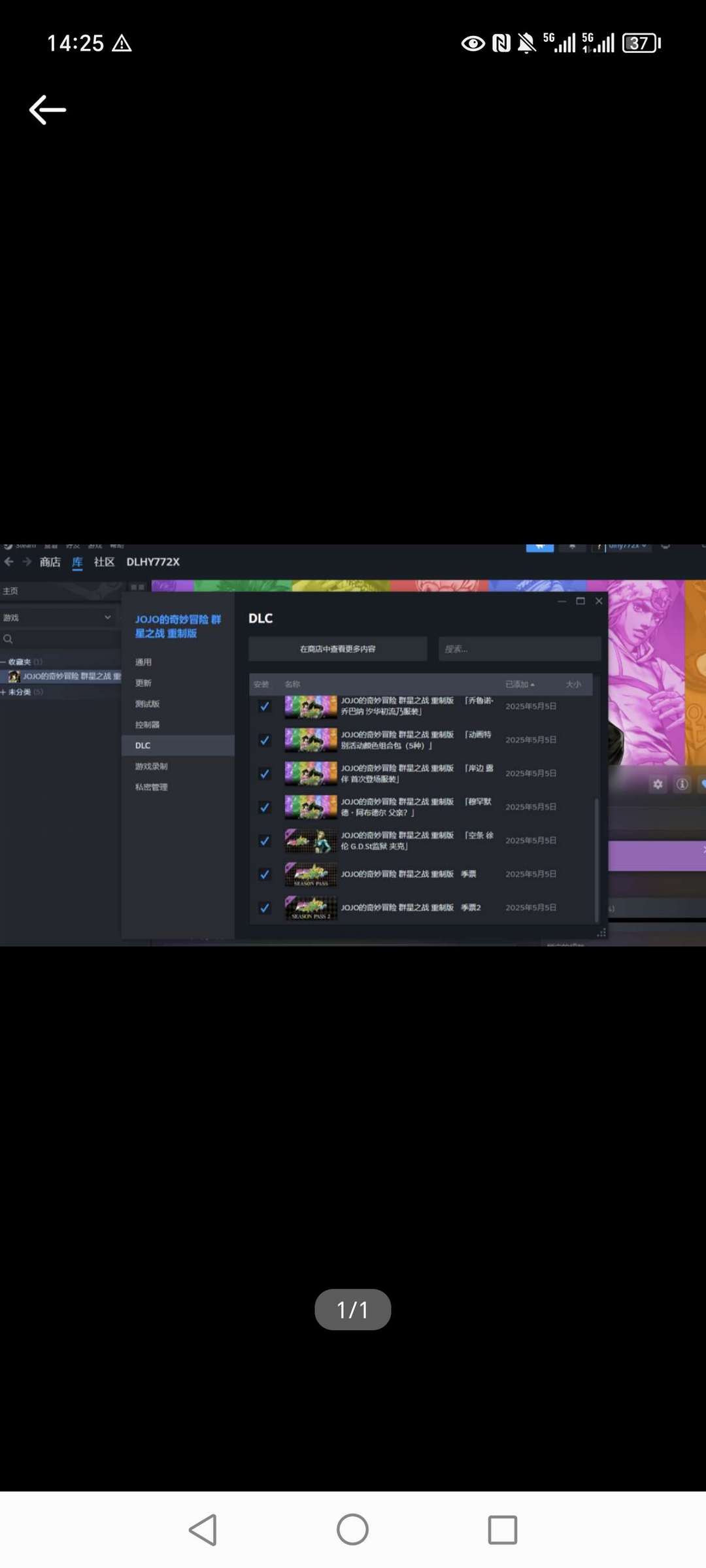Expand the 游戏 filter dropdown in library
The width and height of the screenshot is (706, 1568).
pos(107,617)
